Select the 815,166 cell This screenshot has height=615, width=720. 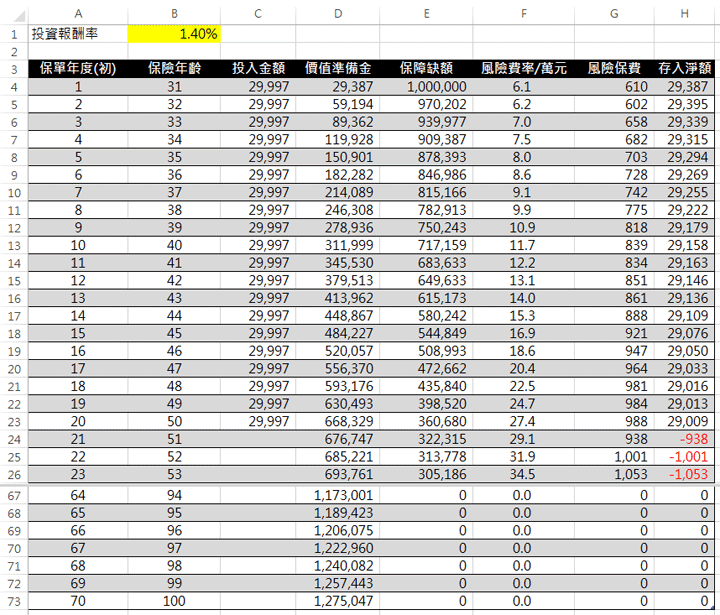426,192
